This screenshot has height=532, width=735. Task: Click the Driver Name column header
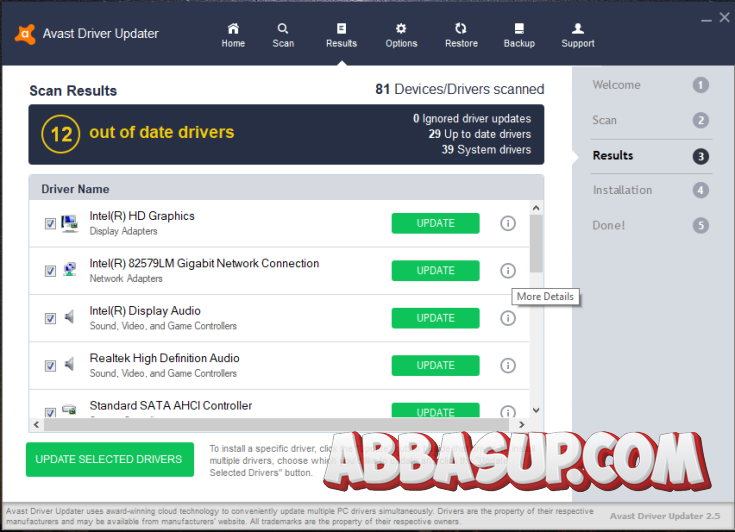[75, 189]
